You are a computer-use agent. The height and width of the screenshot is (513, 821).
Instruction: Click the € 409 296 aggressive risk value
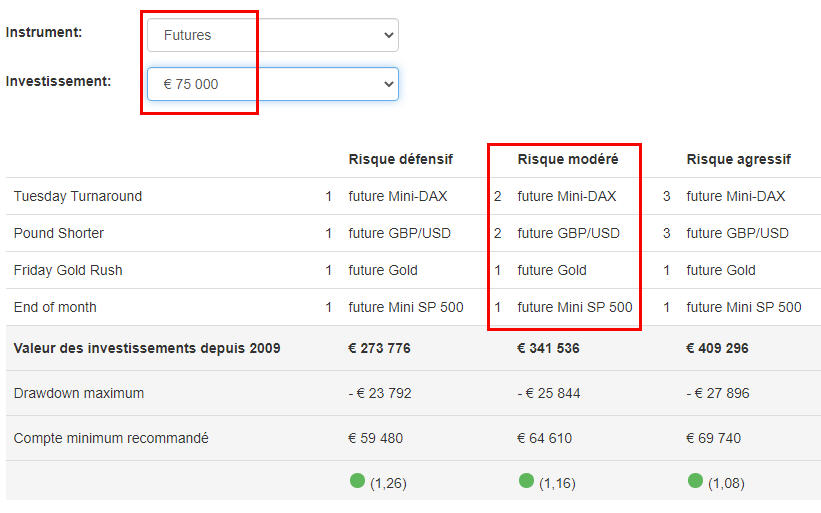[x=717, y=348]
